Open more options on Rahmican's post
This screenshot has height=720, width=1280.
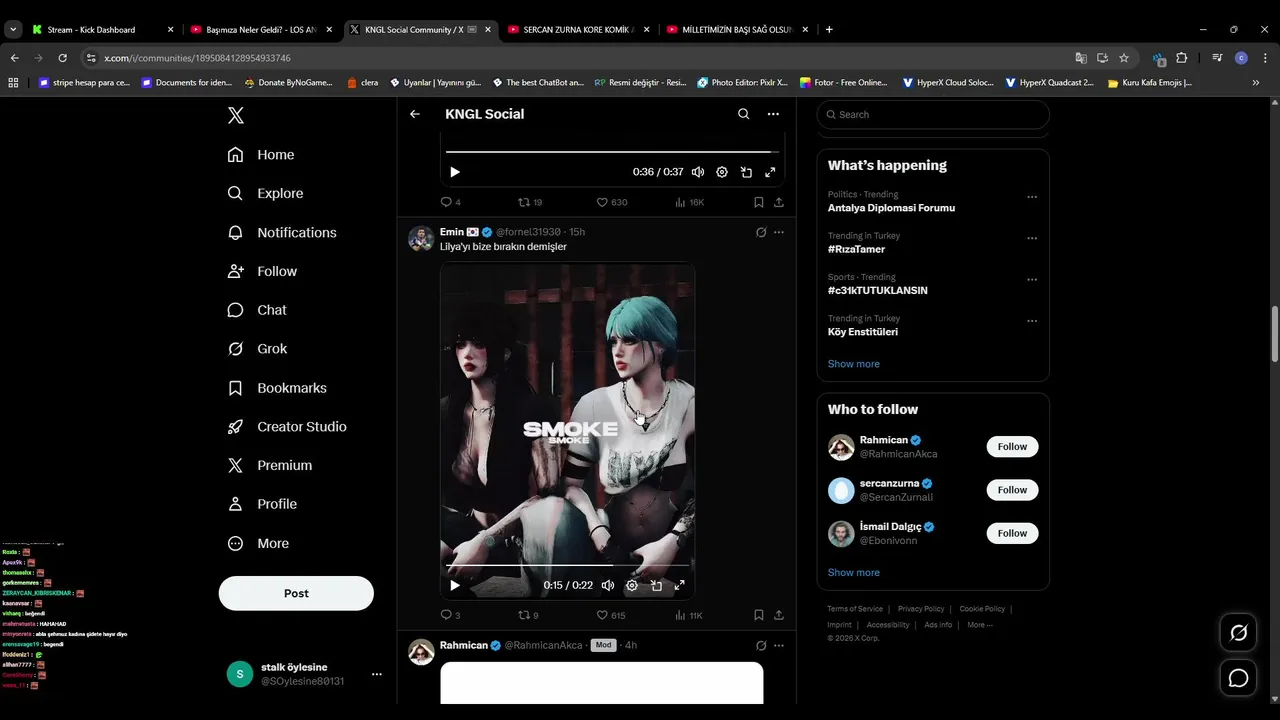pos(779,646)
